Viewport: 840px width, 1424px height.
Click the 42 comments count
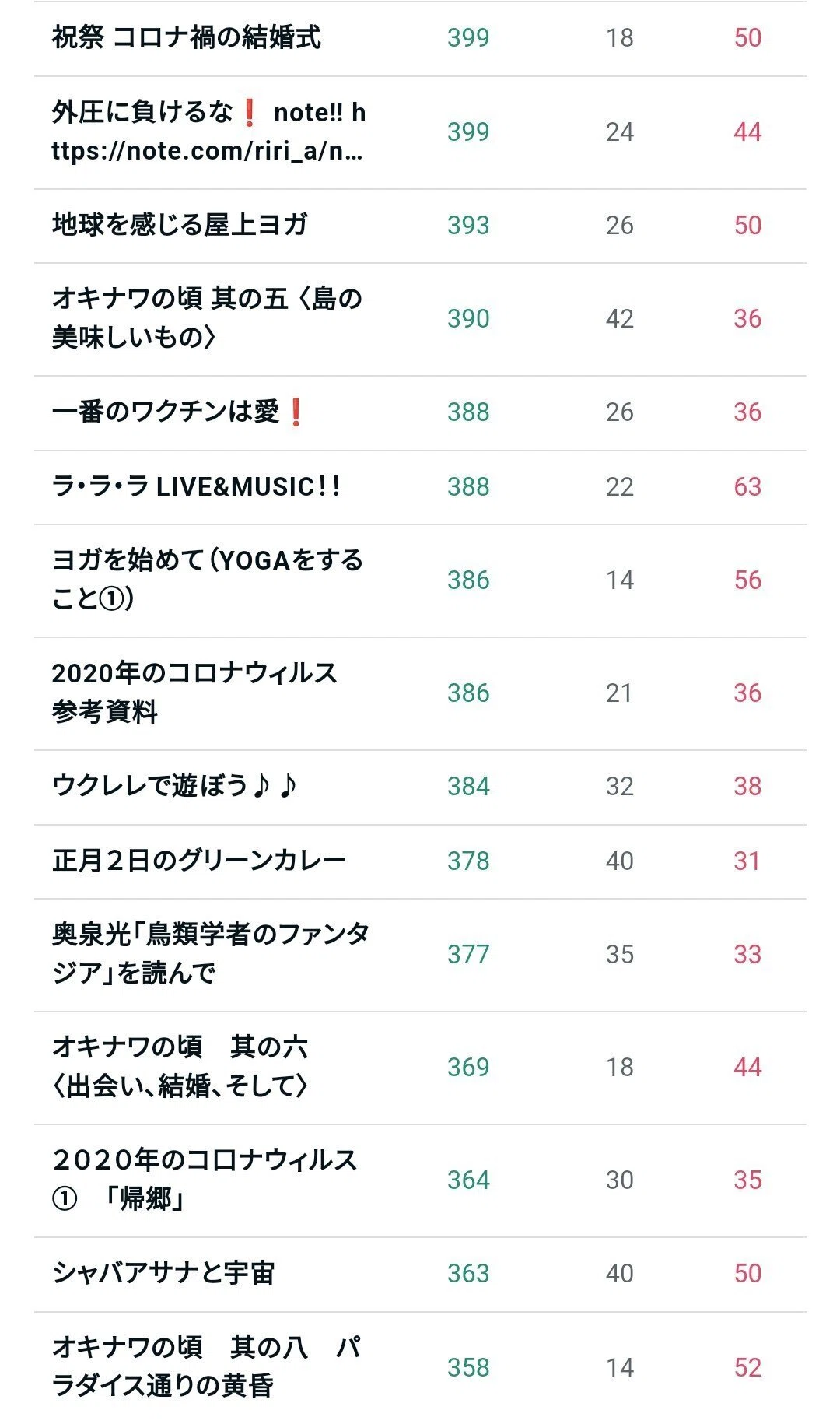[x=620, y=318]
